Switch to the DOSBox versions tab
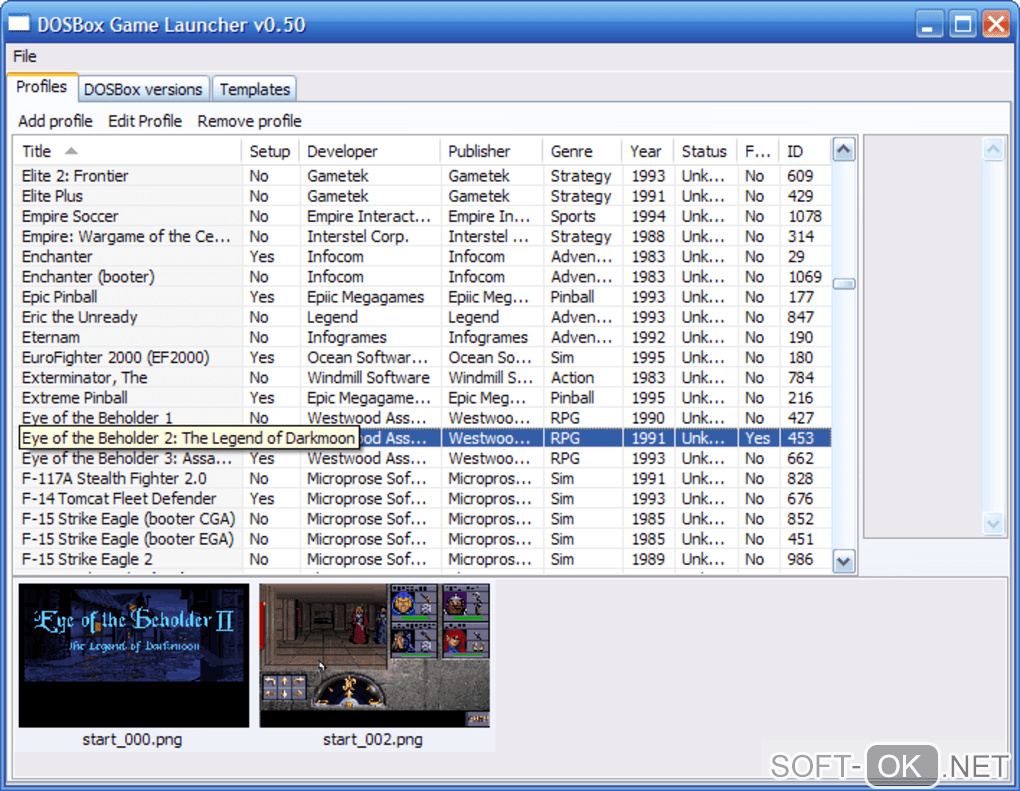The height and width of the screenshot is (791, 1020). point(143,89)
